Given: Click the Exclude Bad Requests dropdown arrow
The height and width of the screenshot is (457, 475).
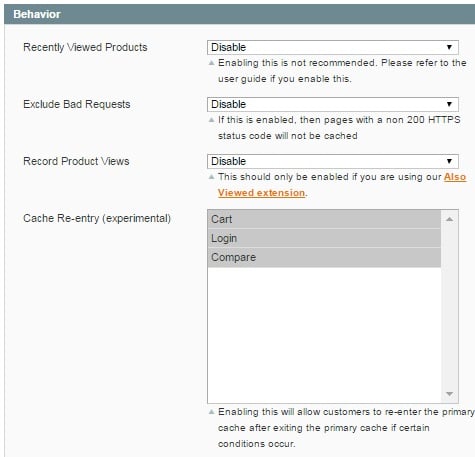Looking at the screenshot, I should [449, 104].
